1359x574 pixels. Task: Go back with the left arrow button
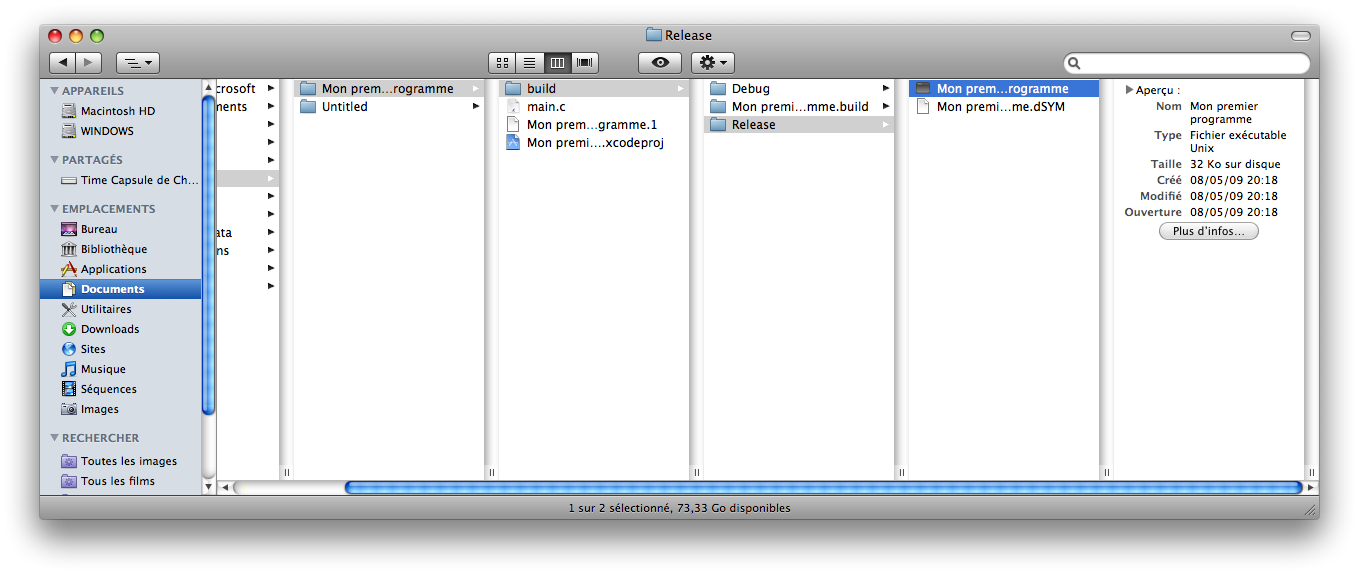[x=62, y=62]
